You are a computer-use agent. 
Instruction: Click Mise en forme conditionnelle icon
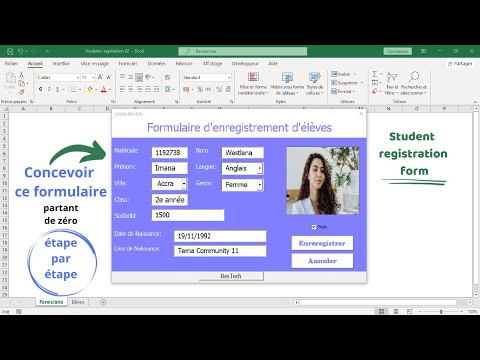[253, 77]
